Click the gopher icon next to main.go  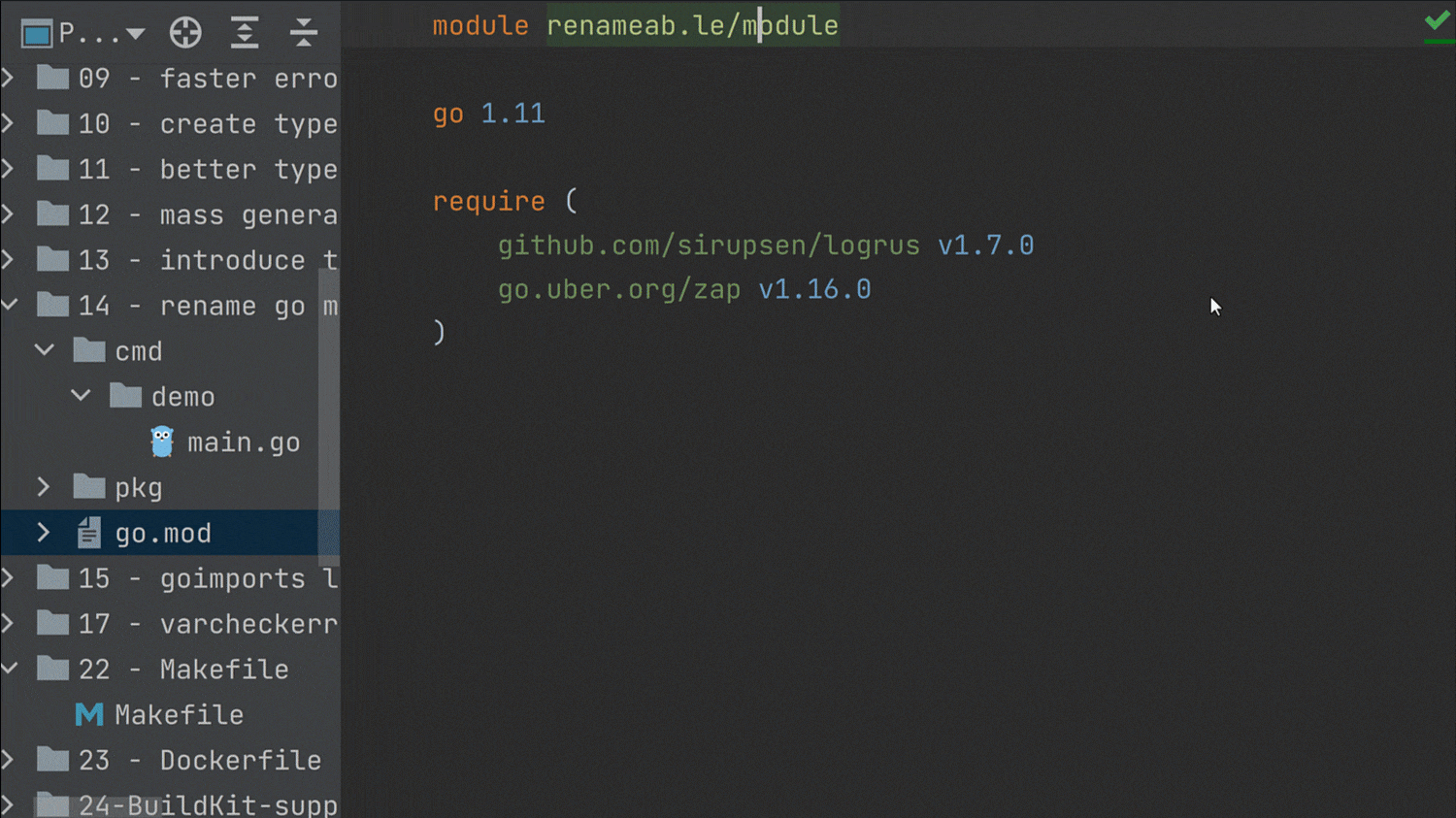click(161, 442)
